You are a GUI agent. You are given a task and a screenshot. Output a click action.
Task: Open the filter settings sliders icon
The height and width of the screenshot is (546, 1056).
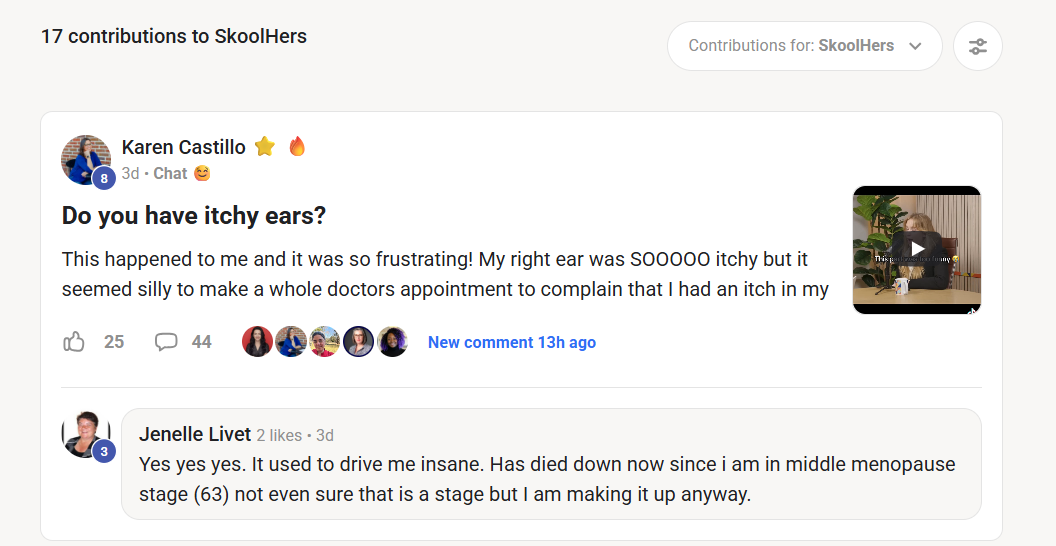click(977, 46)
